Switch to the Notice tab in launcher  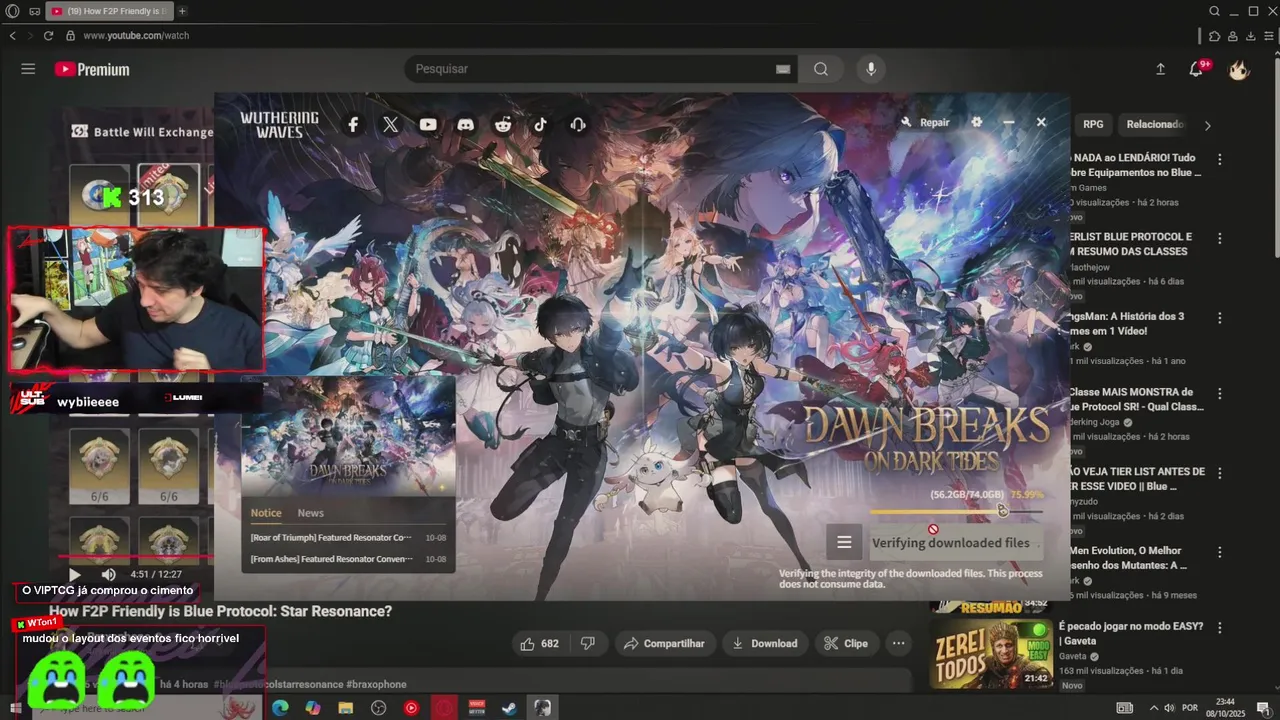click(x=266, y=513)
